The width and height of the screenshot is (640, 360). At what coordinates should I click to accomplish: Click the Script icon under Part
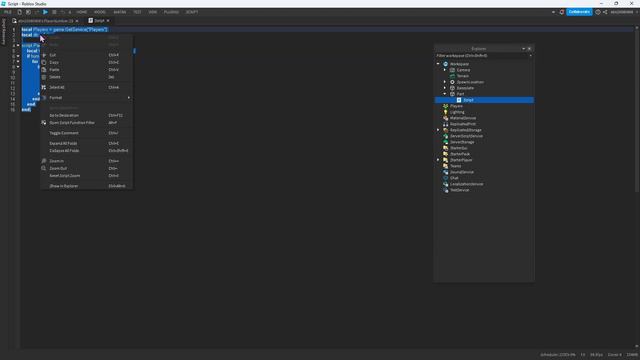[x=459, y=100]
